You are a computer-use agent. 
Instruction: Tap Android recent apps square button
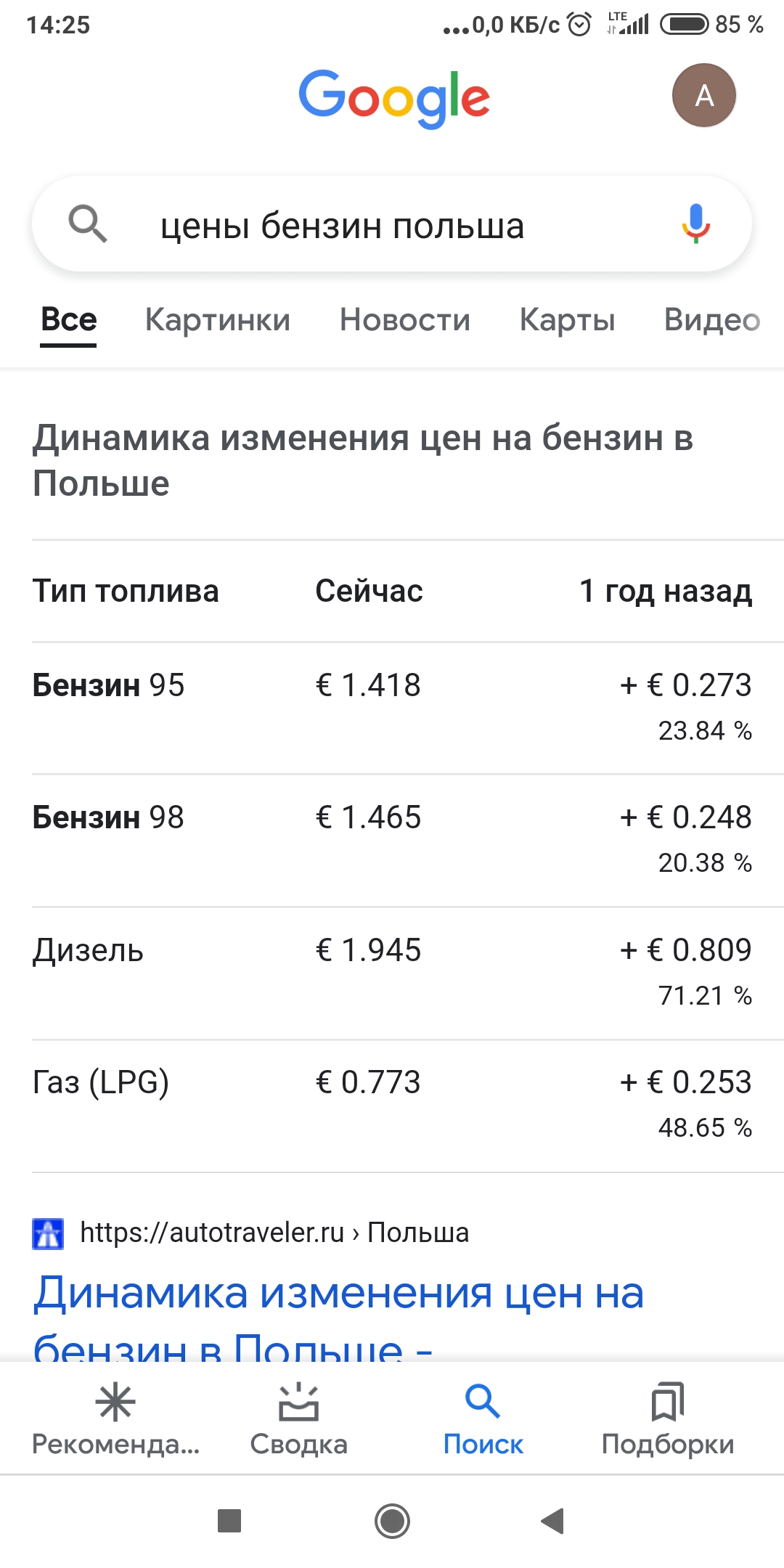[229, 1520]
